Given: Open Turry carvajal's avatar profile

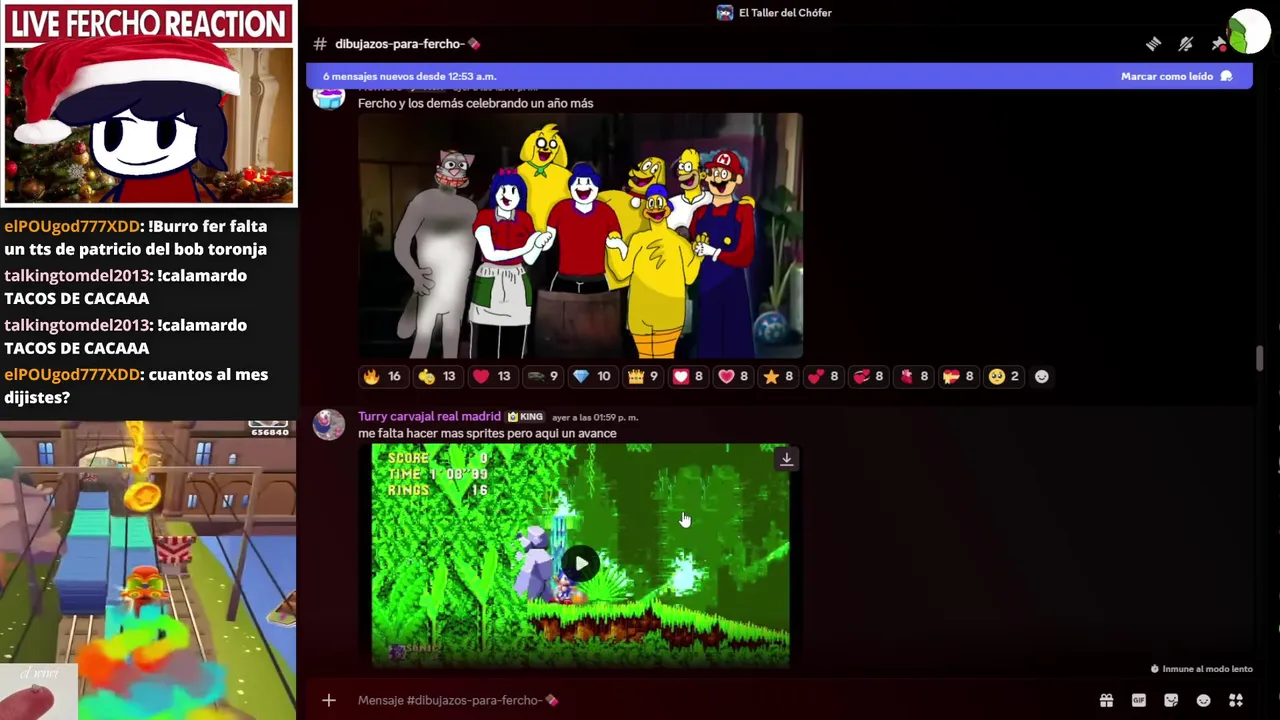Looking at the screenshot, I should 329,425.
